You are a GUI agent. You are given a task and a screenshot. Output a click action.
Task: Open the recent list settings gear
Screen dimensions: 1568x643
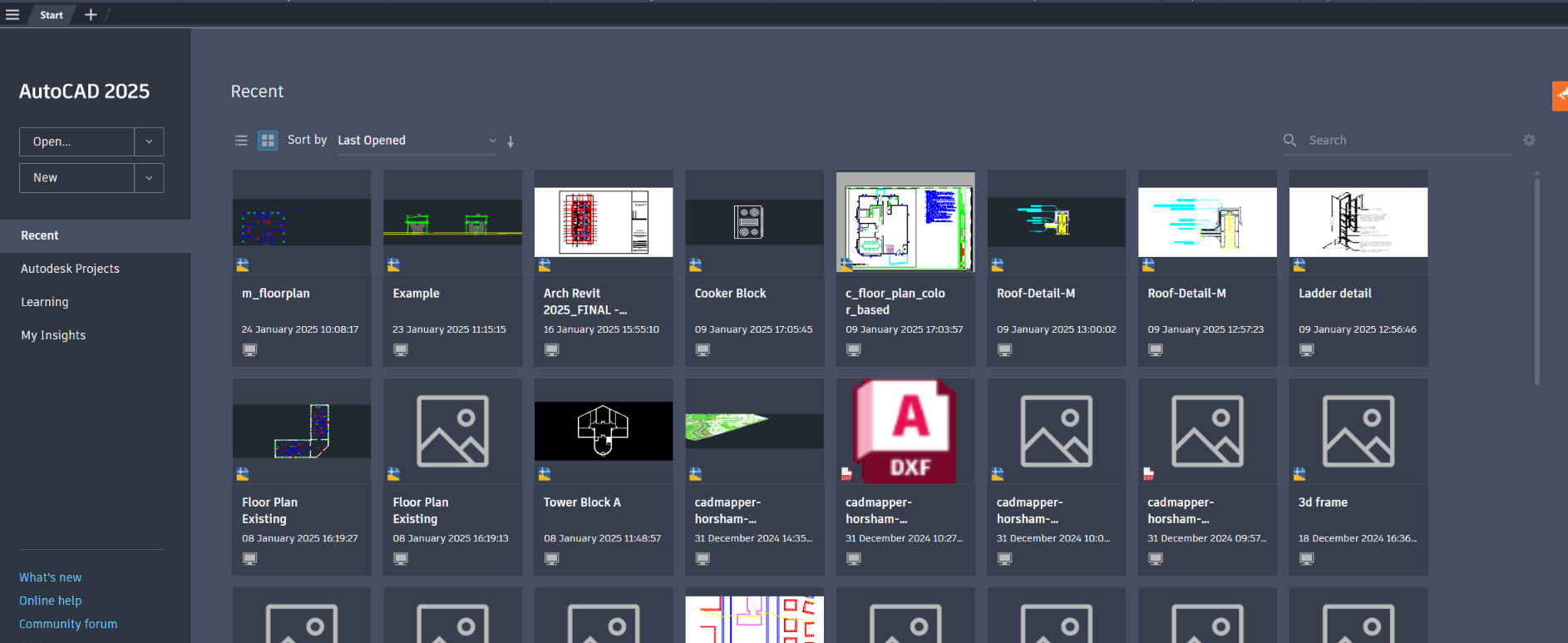(x=1529, y=141)
